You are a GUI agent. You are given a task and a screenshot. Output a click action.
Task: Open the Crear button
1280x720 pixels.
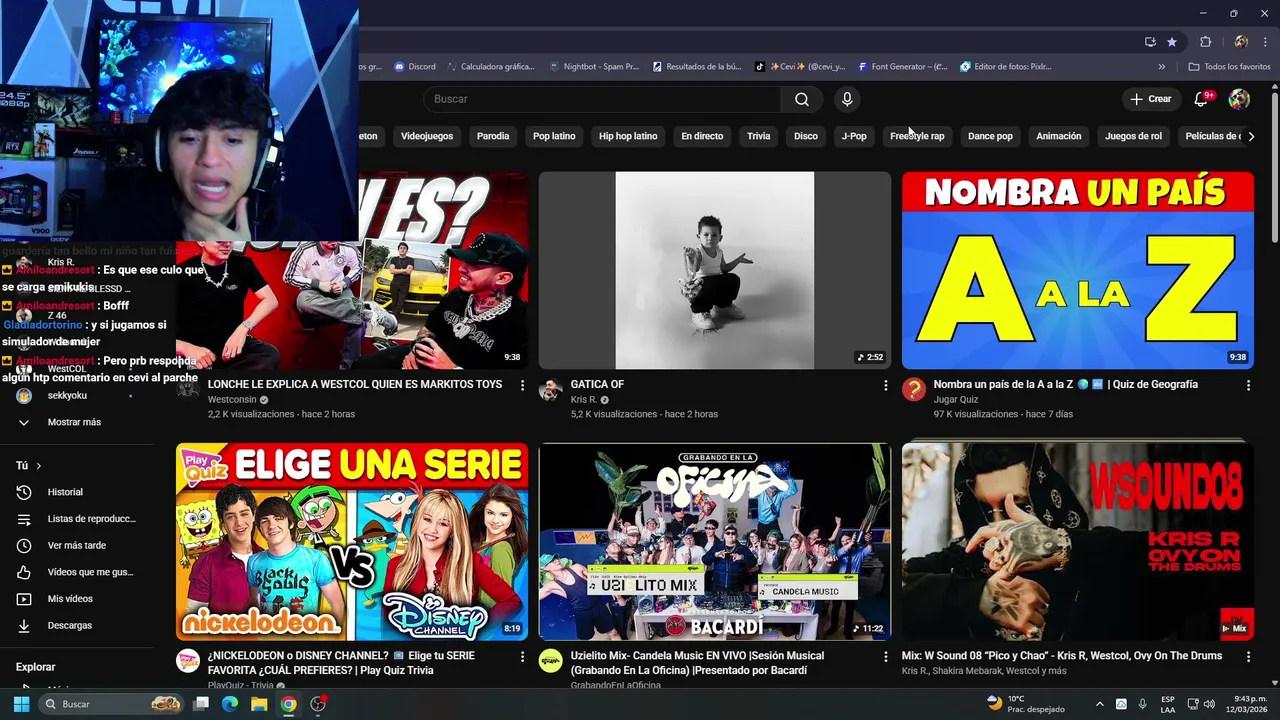coord(1150,99)
